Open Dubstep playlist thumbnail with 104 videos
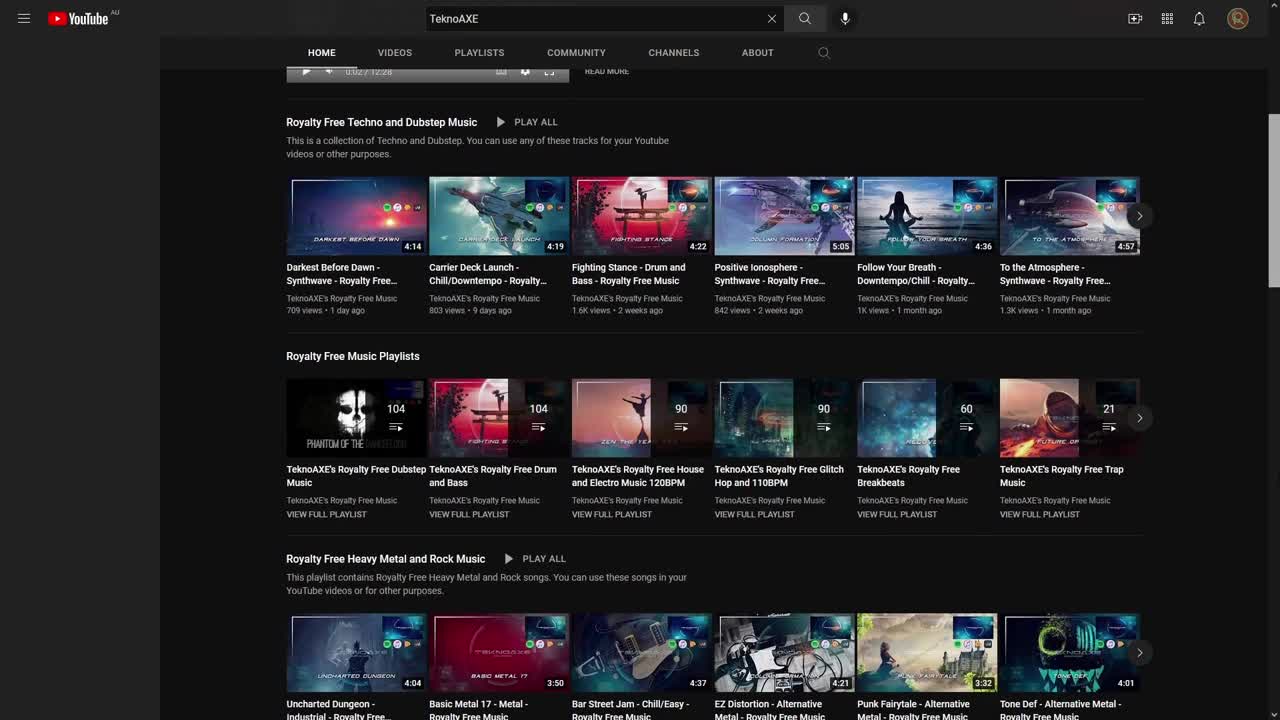Viewport: 1280px width, 720px height. click(x=356, y=418)
